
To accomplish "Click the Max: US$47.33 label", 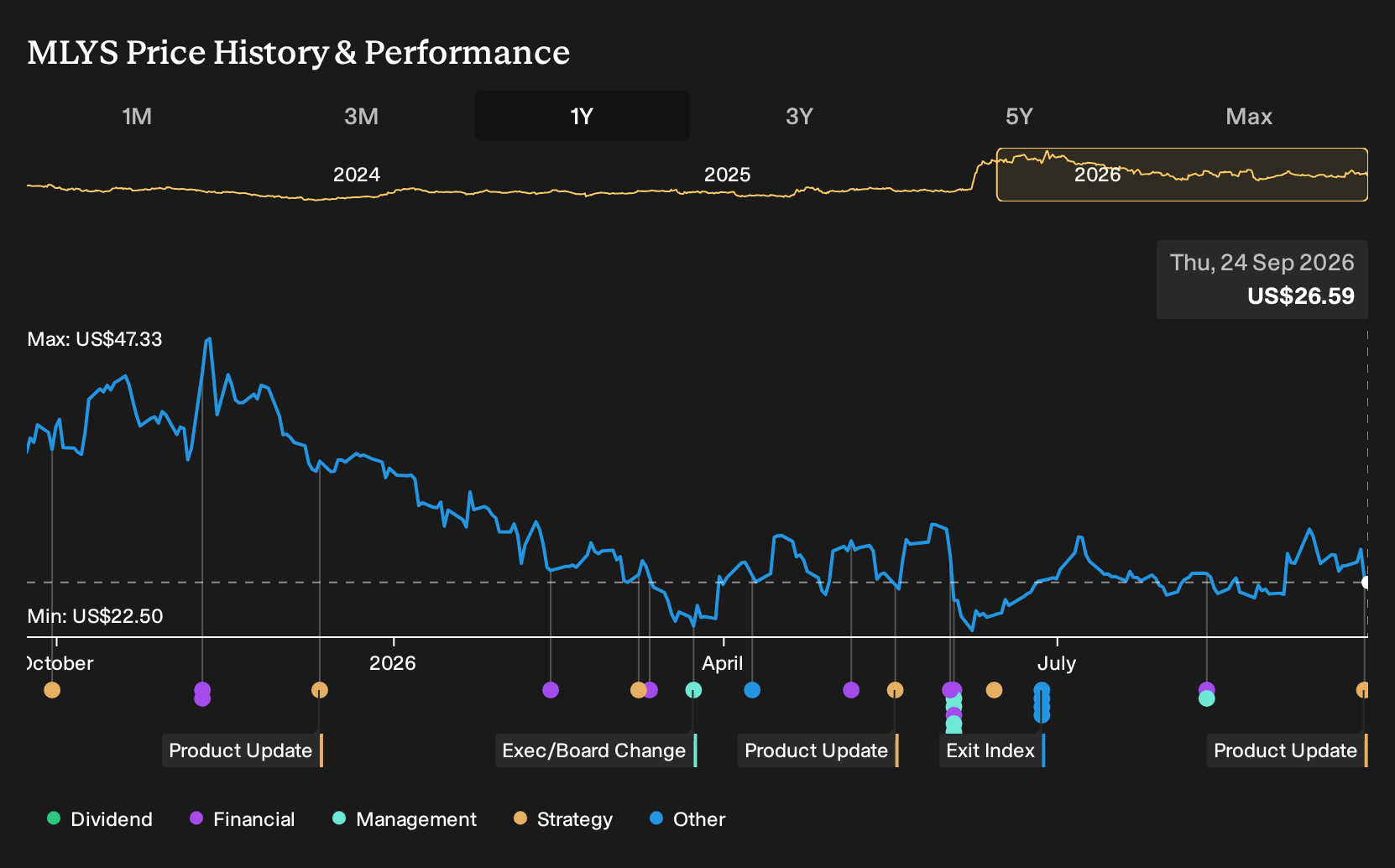I will [95, 339].
